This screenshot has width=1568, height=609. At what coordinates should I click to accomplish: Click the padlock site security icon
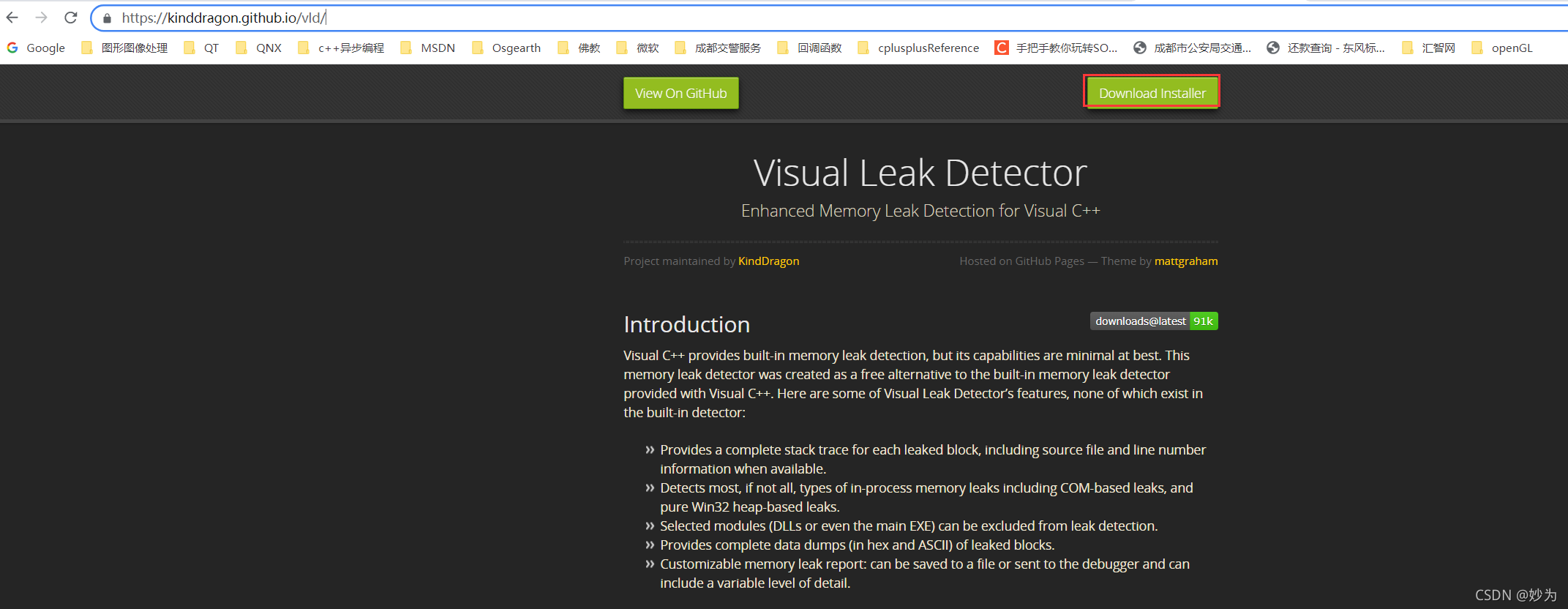tap(107, 18)
